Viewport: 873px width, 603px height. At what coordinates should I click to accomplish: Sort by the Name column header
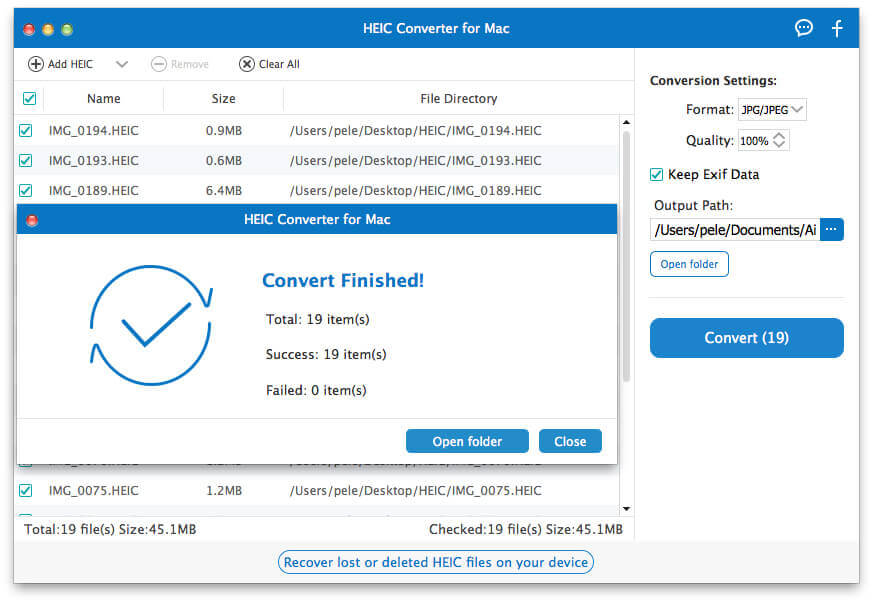103,99
